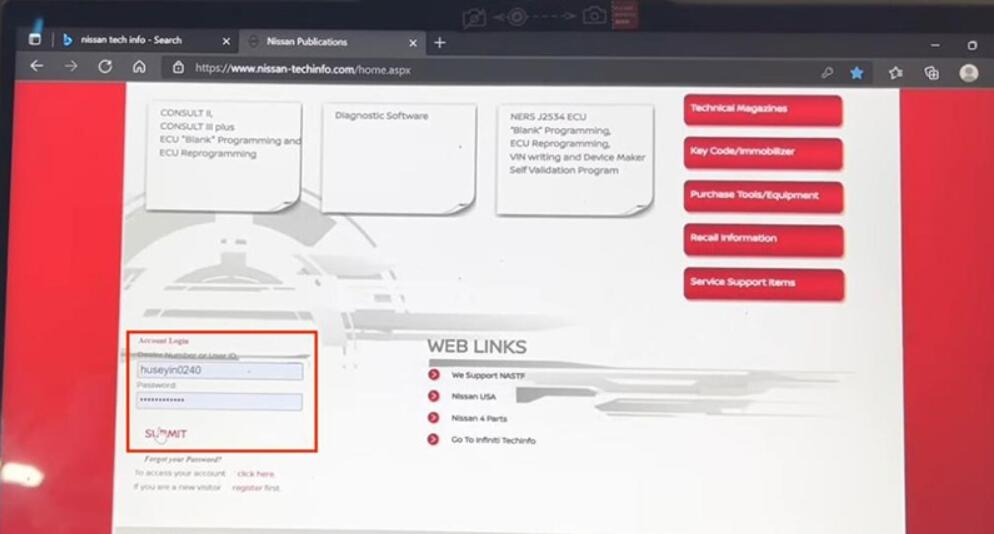
Task: Open the Diagnostic Software card
Action: click(x=399, y=159)
